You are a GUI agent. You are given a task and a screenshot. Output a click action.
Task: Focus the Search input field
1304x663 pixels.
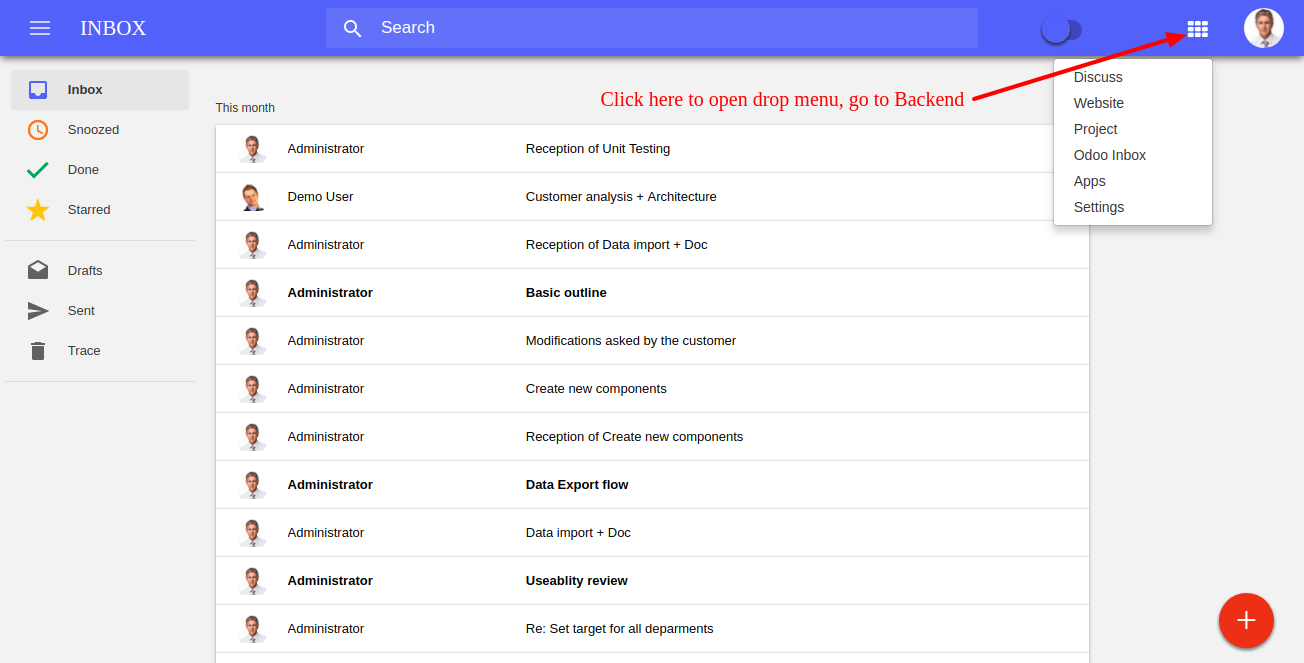(x=652, y=28)
